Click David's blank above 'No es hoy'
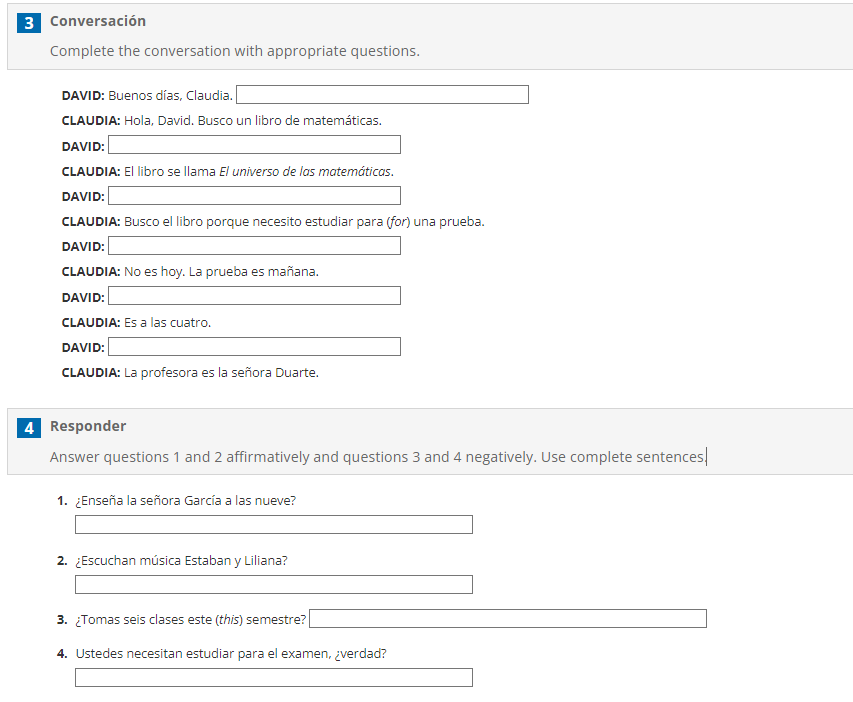The height and width of the screenshot is (702, 853). coord(254,245)
